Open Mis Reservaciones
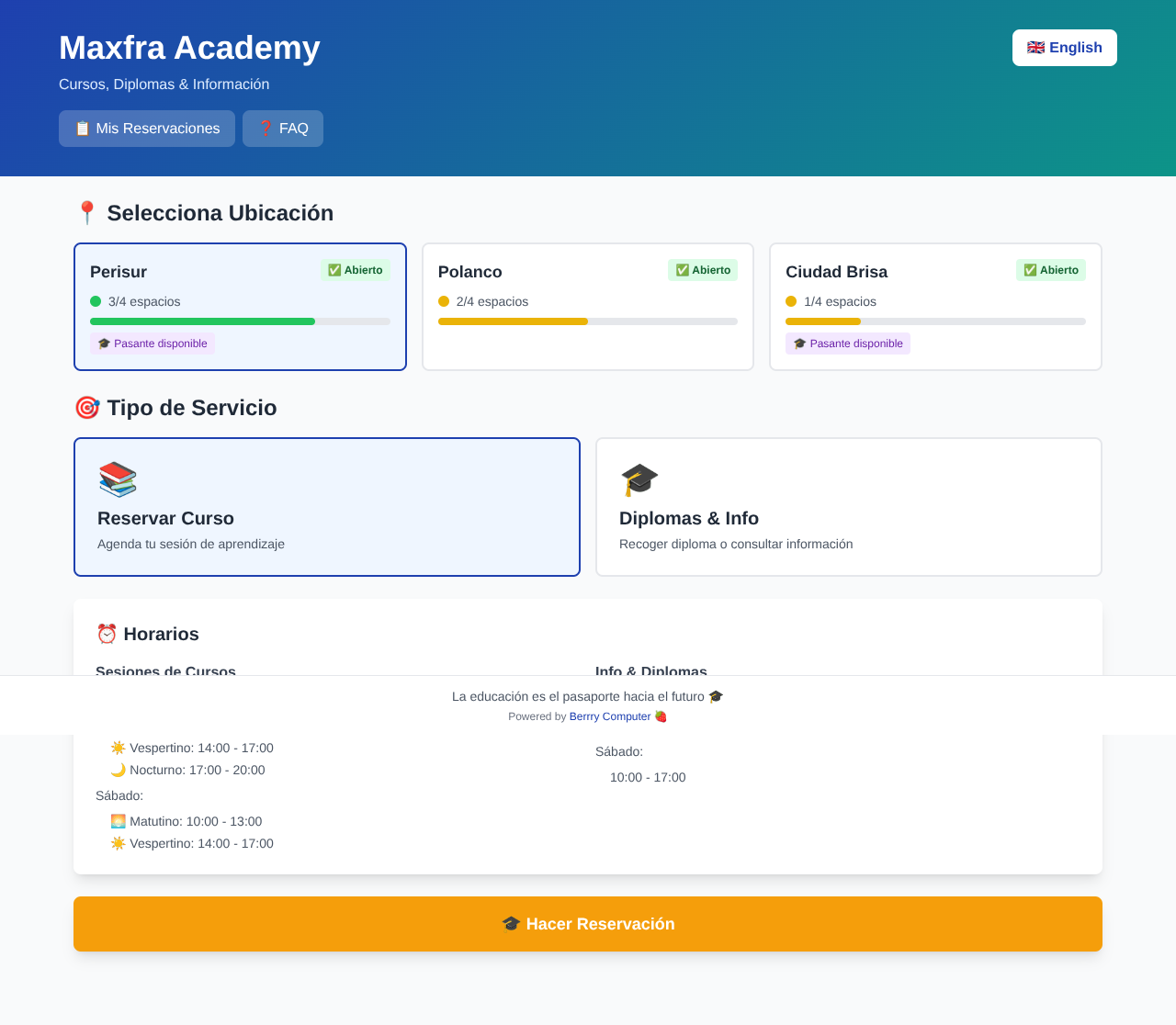 click(146, 128)
